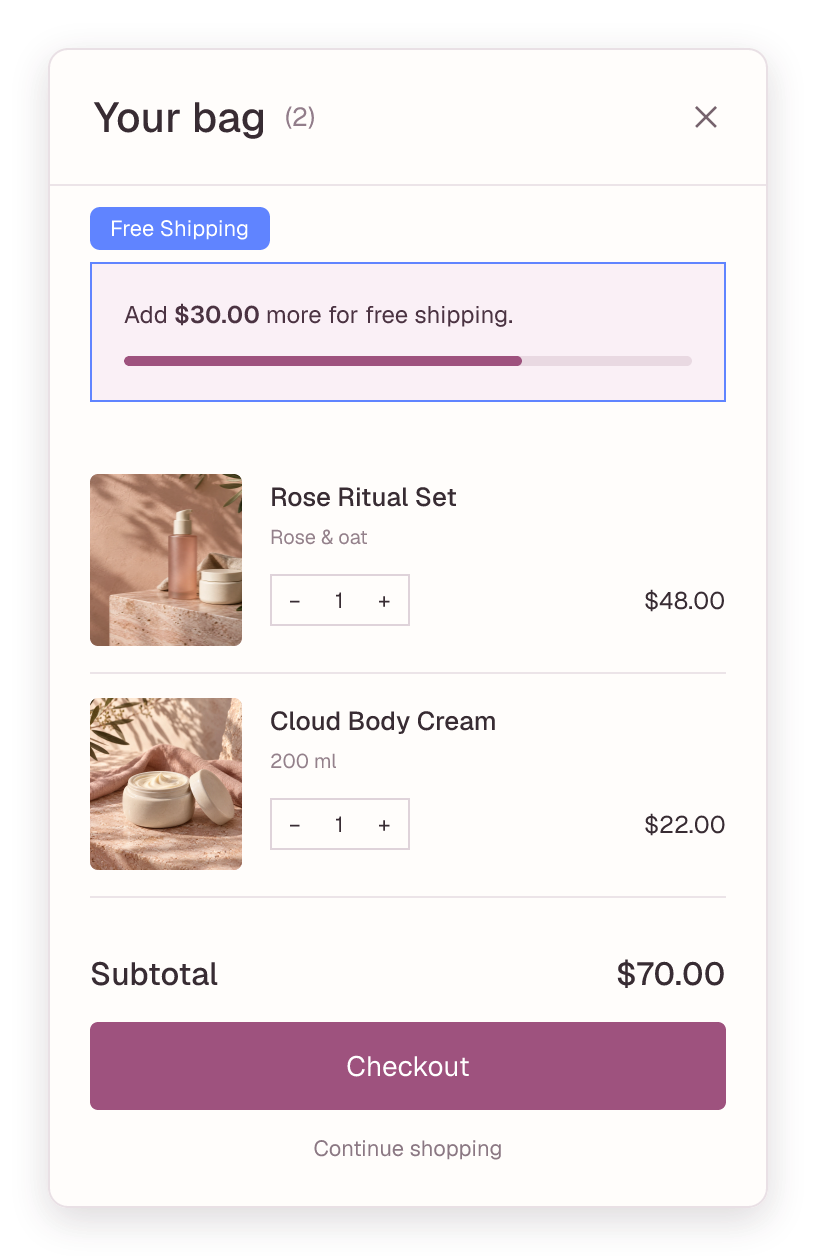Select the $70.00 subtotal amount
This screenshot has width=816, height=1256.
tap(671, 974)
